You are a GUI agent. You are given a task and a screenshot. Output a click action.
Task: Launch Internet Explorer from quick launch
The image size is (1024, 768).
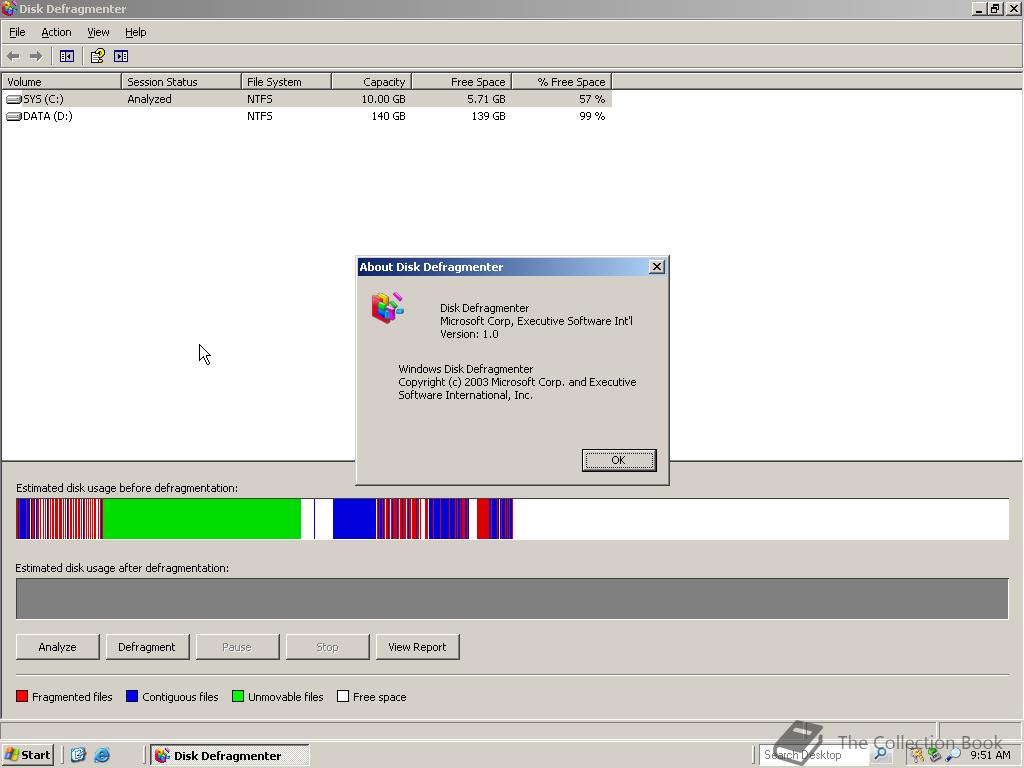pyautogui.click(x=102, y=755)
